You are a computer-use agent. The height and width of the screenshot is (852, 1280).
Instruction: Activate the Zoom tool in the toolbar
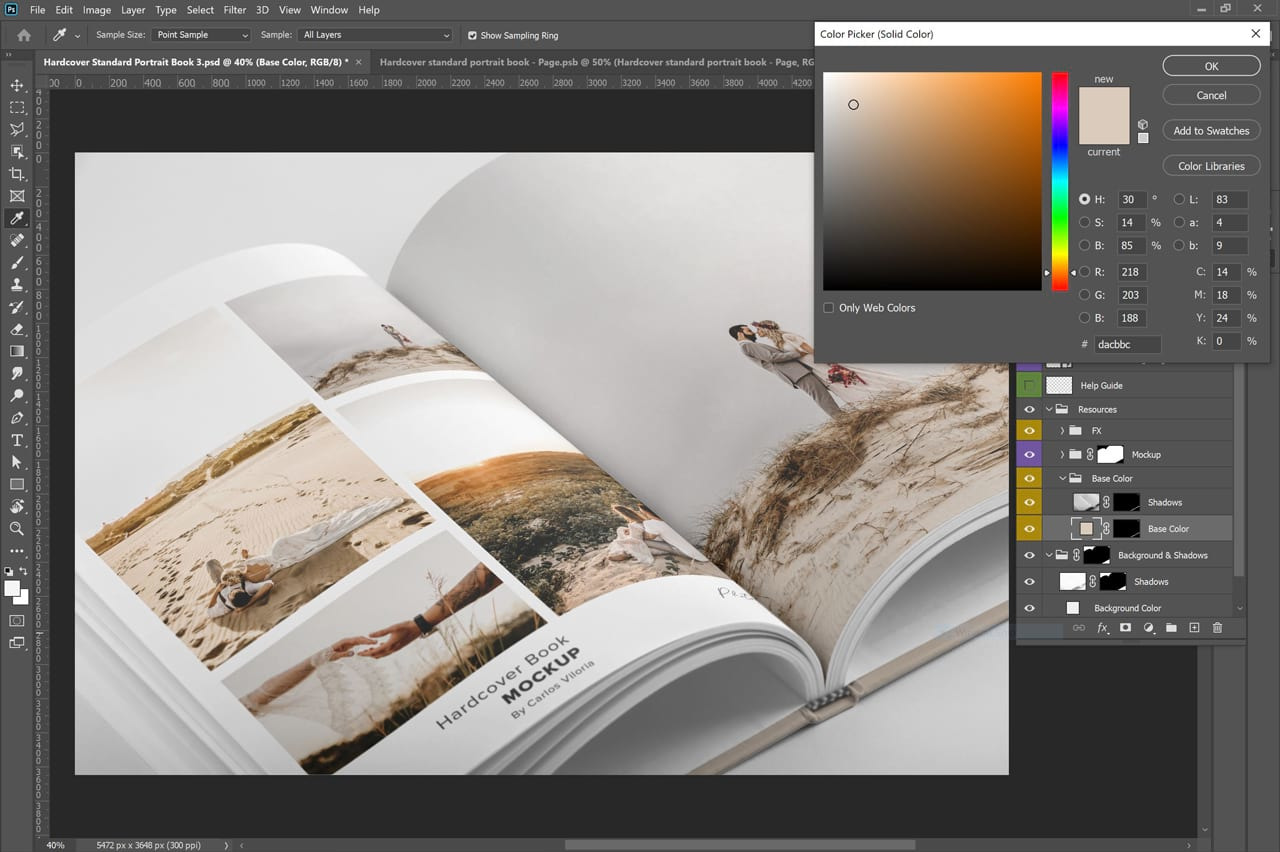tap(17, 528)
